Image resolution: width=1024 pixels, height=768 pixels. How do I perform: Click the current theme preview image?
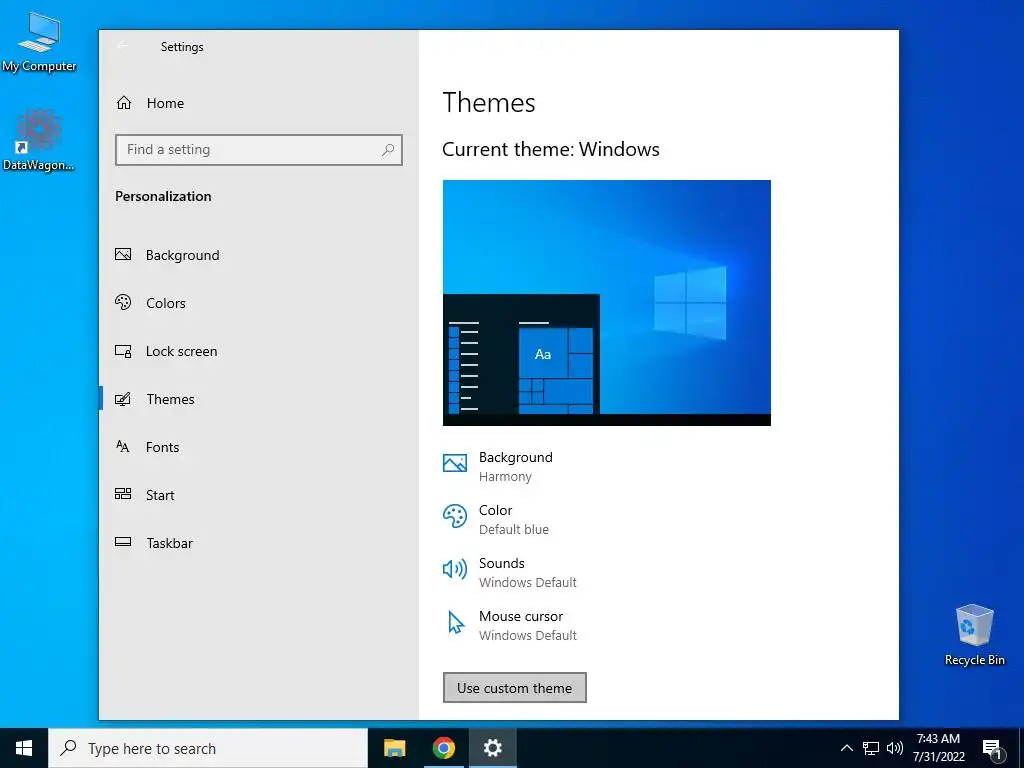[607, 303]
